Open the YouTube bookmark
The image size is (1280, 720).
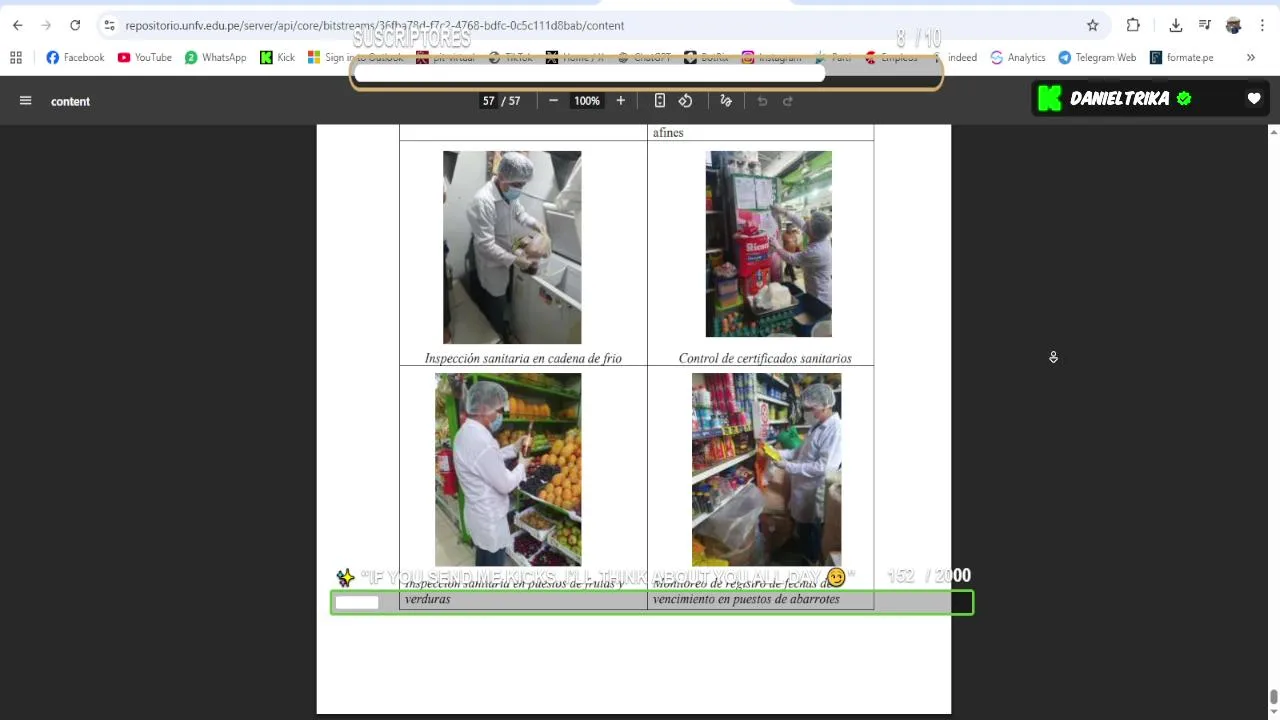pyautogui.click(x=144, y=57)
